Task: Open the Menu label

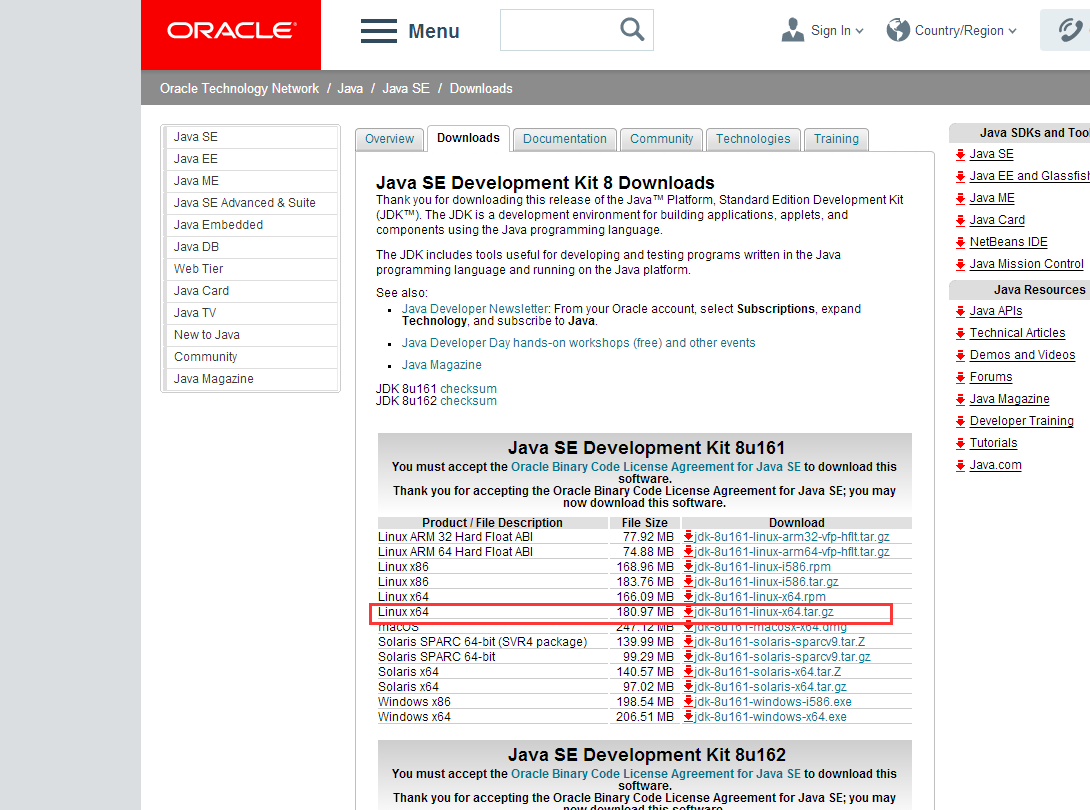Action: (x=434, y=31)
